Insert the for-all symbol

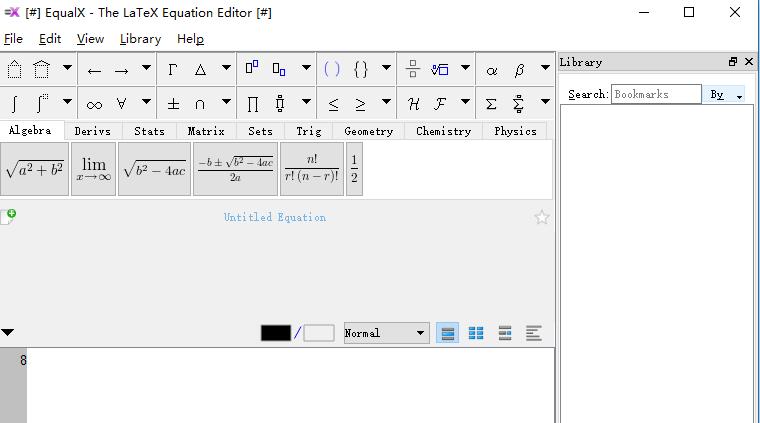point(121,103)
